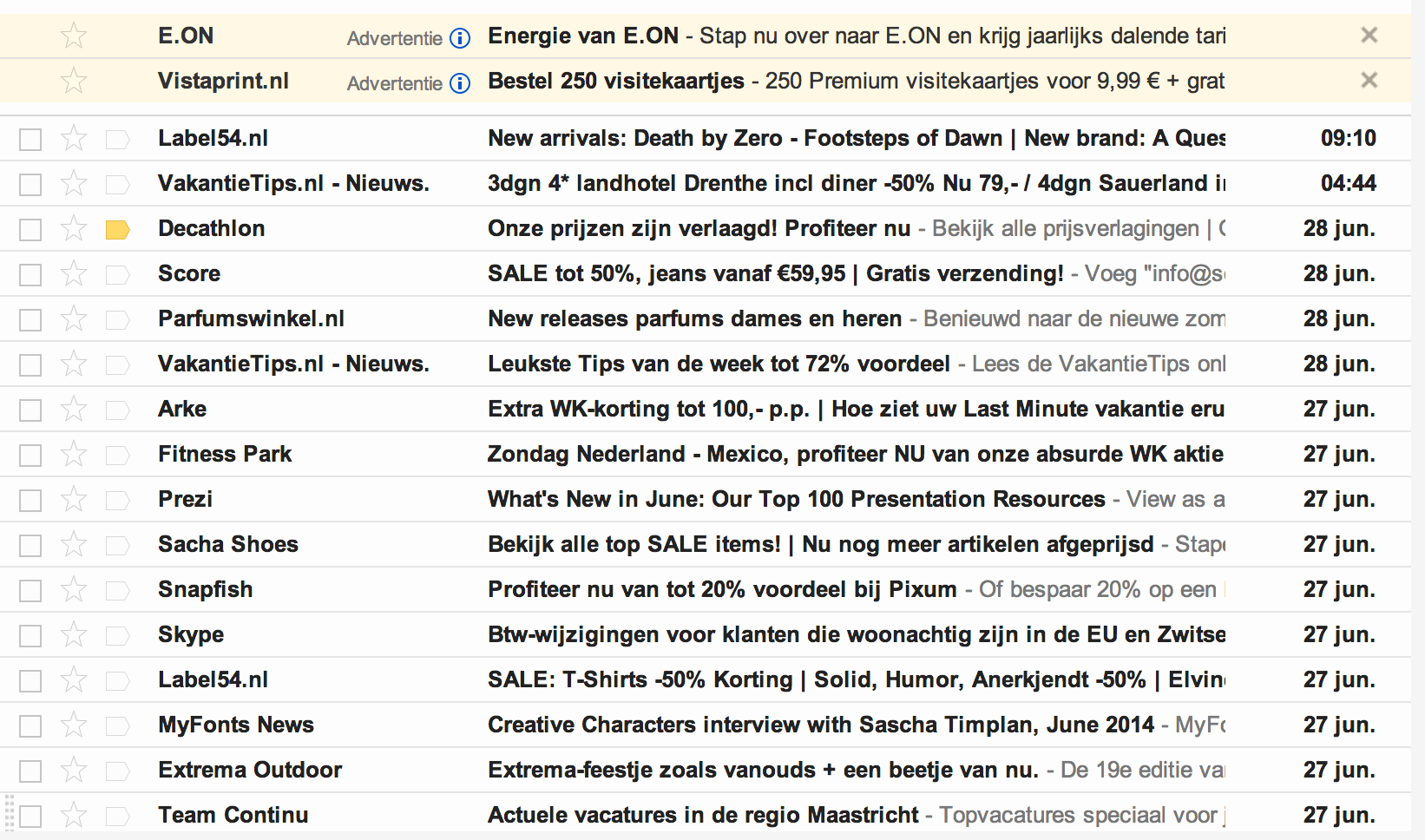Star the E.ON advertisement
Image resolution: width=1425 pixels, height=840 pixels.
(74, 36)
